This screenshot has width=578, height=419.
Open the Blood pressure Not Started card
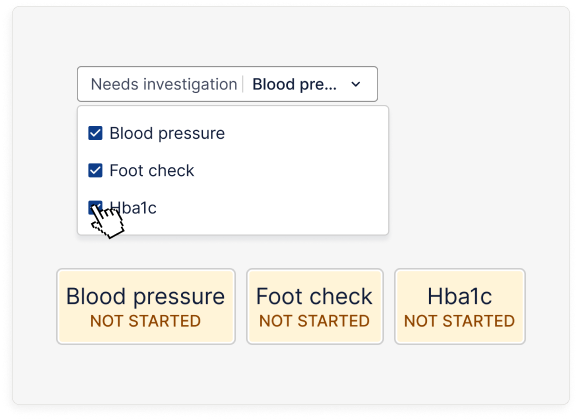coord(146,307)
